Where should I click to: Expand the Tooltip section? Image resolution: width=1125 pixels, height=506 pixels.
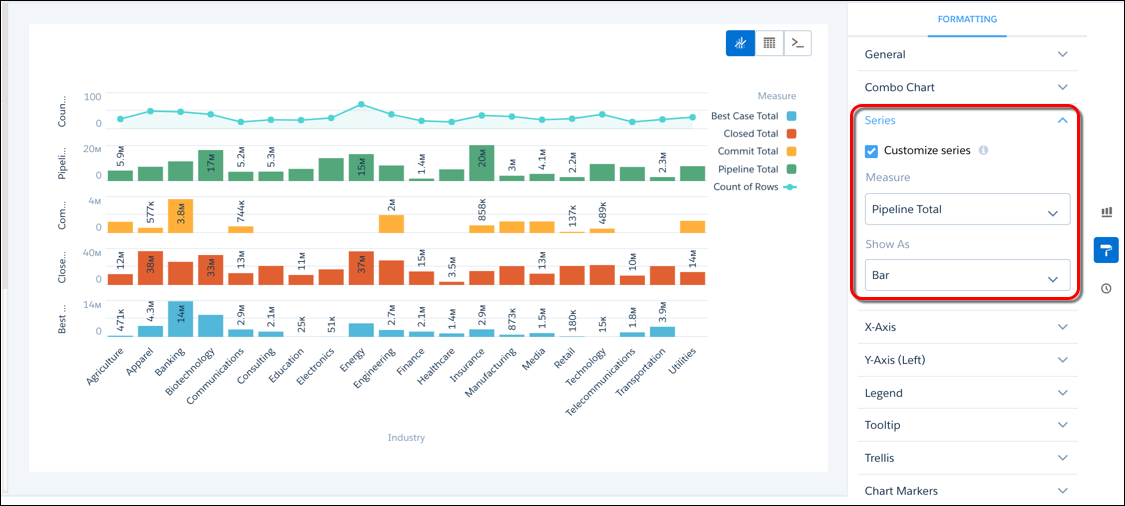[966, 425]
